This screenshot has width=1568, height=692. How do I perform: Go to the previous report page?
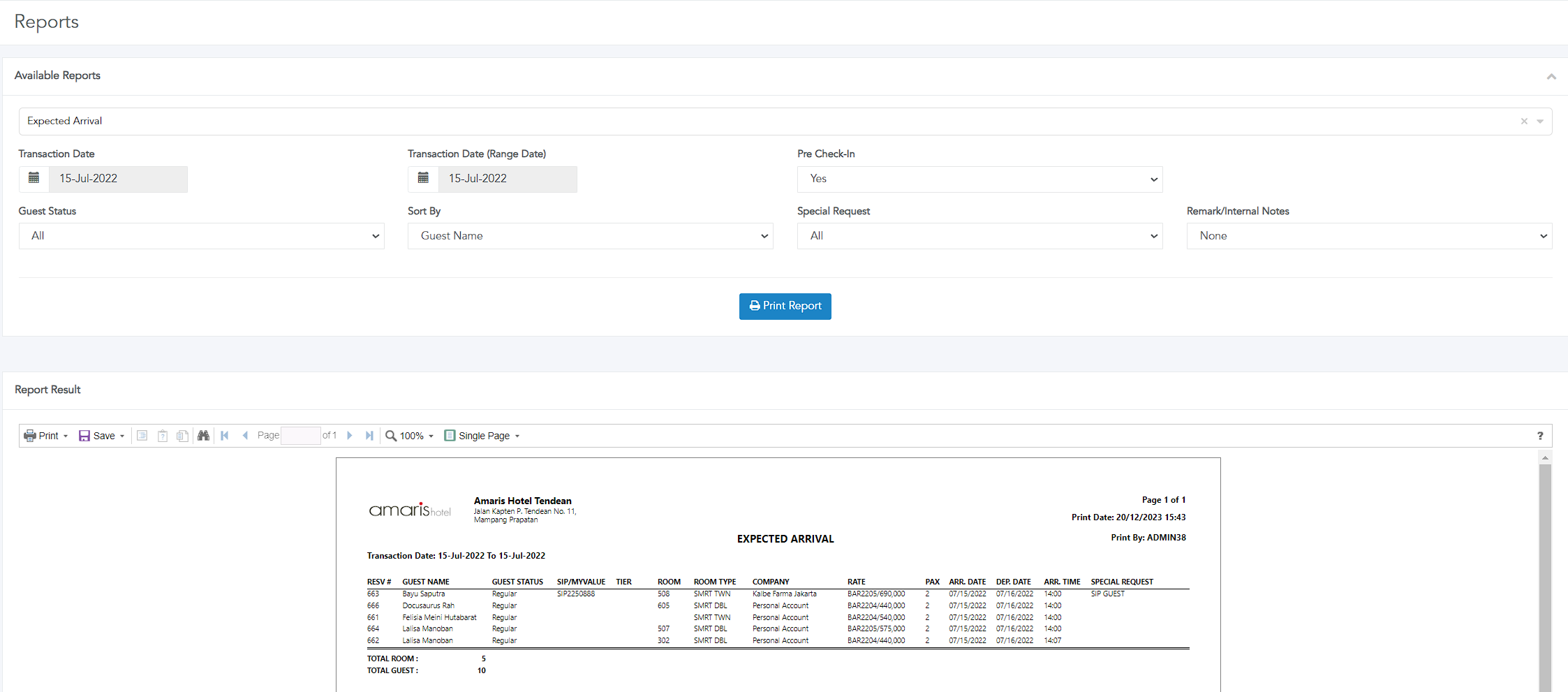coord(245,436)
